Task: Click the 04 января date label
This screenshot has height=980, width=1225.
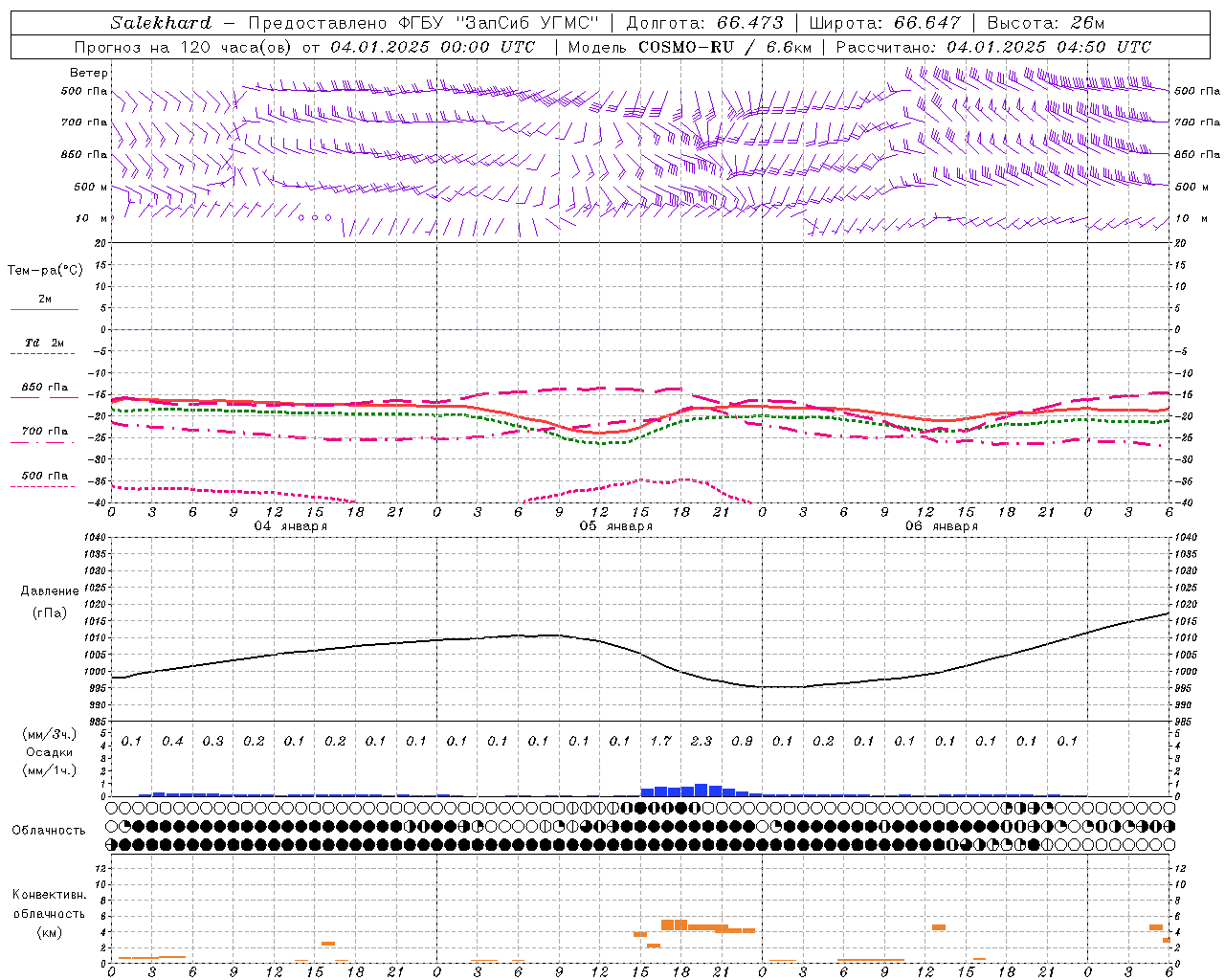Action: pyautogui.click(x=291, y=526)
